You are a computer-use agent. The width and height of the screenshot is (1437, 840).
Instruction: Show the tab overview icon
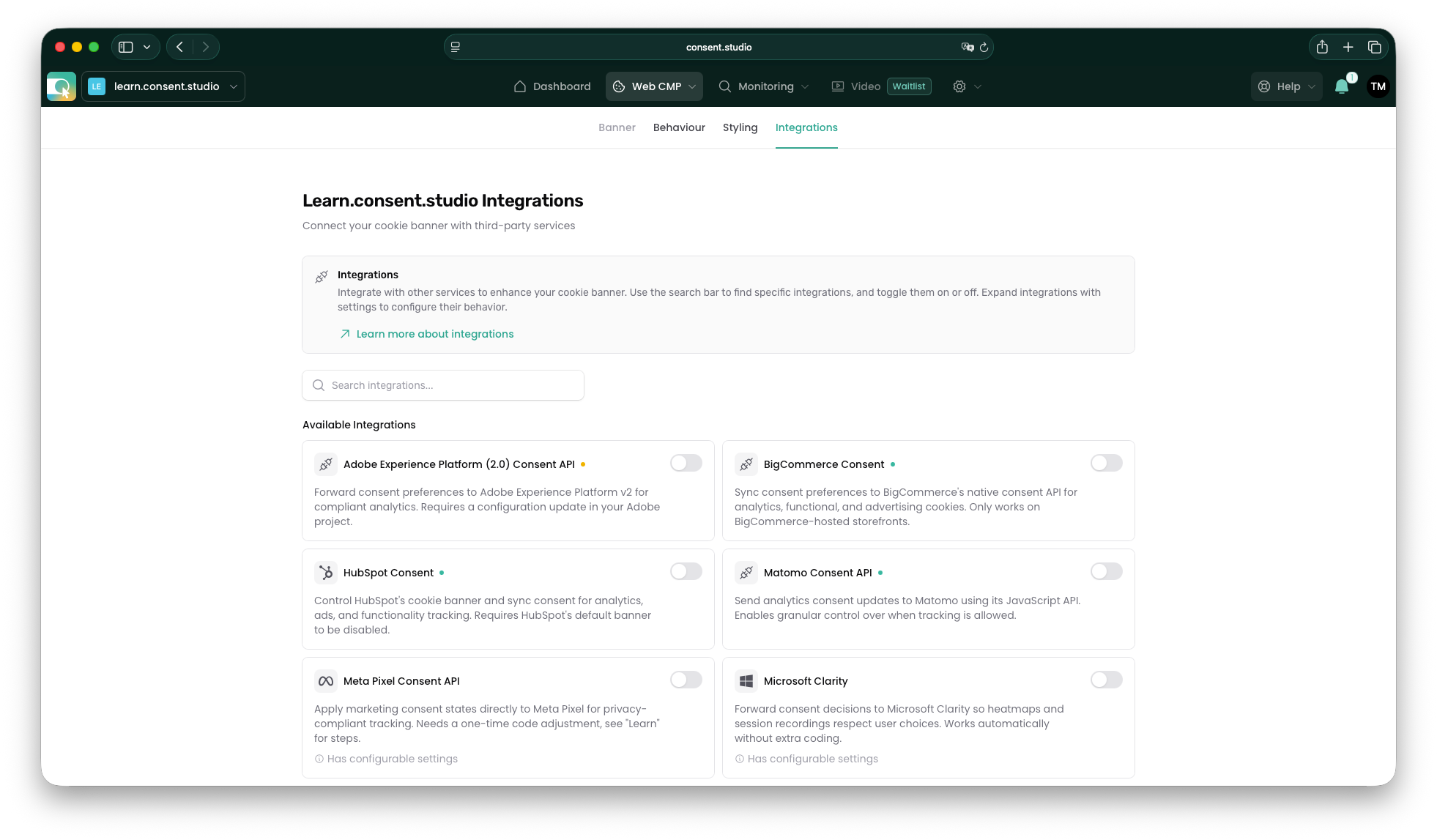tap(1375, 47)
